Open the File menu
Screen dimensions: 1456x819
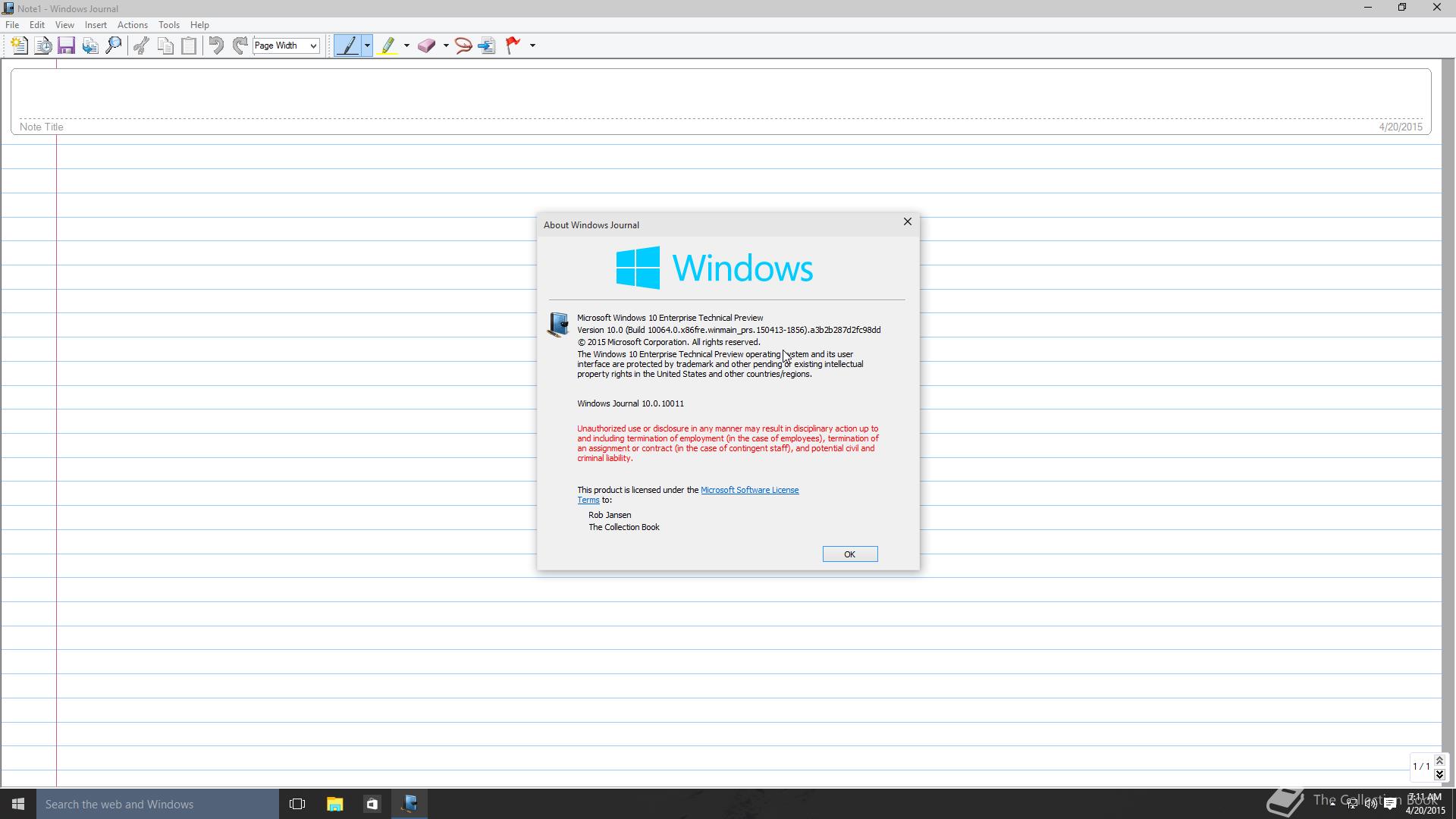pyautogui.click(x=12, y=25)
